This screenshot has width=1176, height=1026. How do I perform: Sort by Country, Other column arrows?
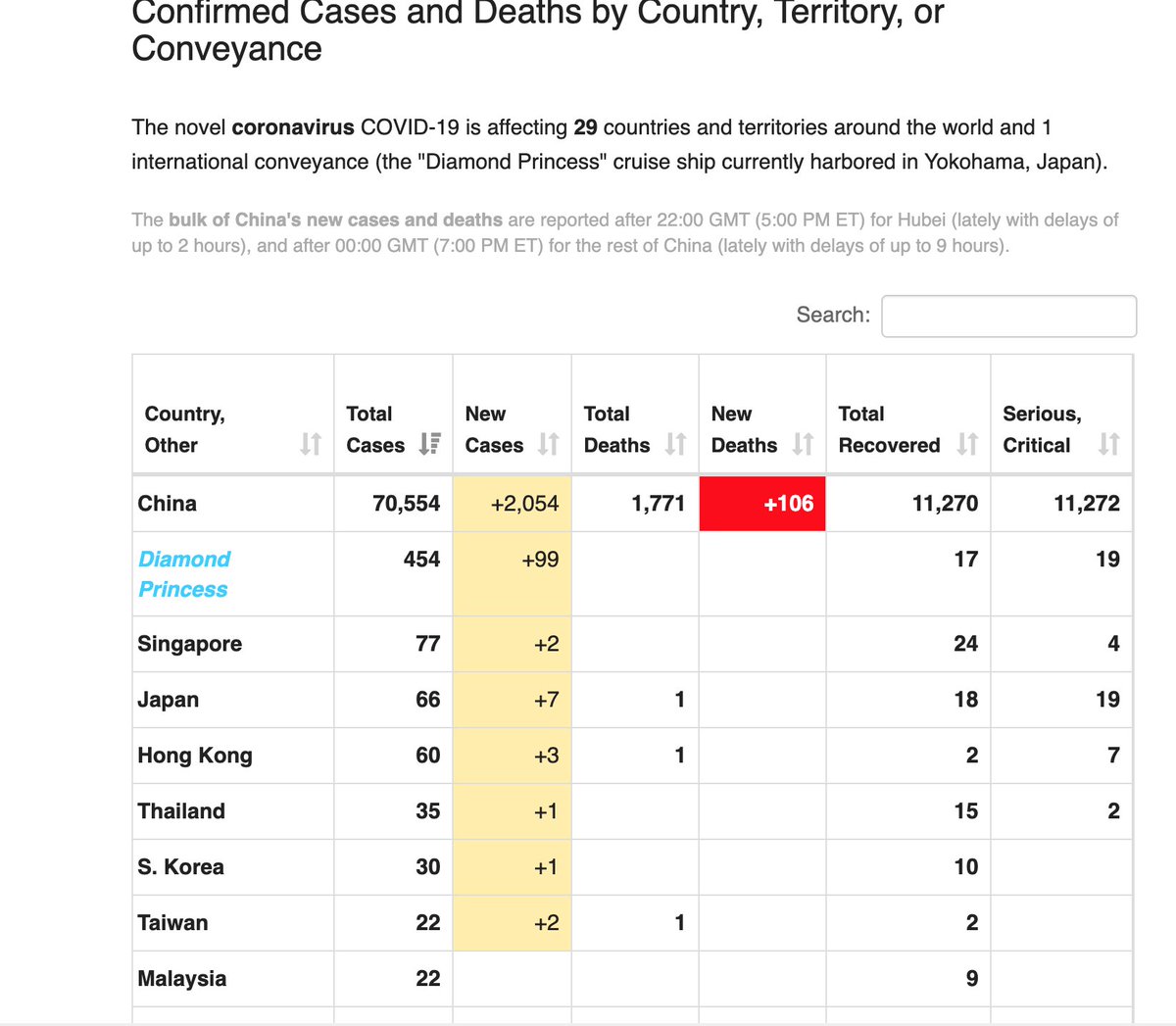[310, 445]
